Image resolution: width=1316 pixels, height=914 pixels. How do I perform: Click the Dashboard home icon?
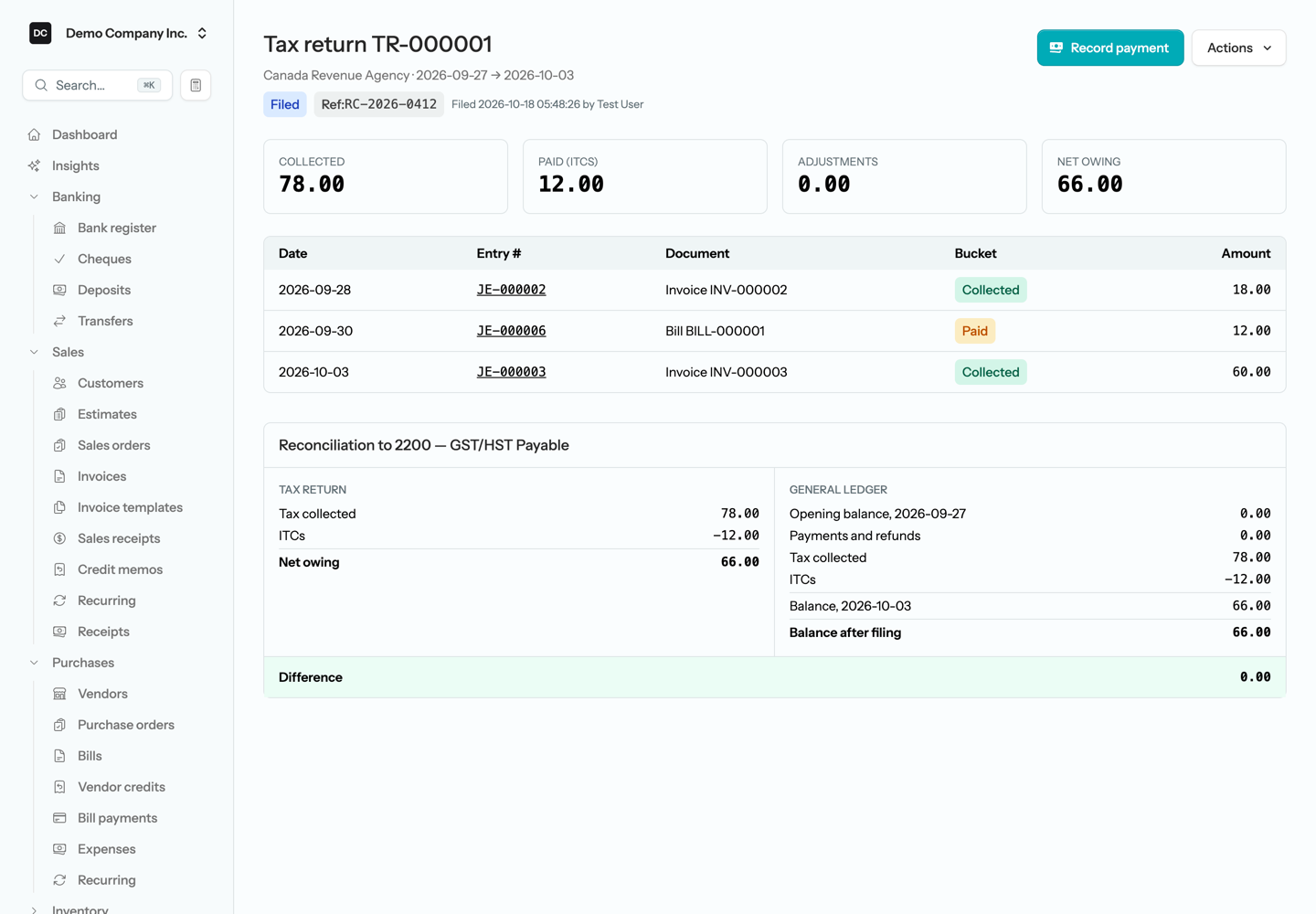point(34,134)
